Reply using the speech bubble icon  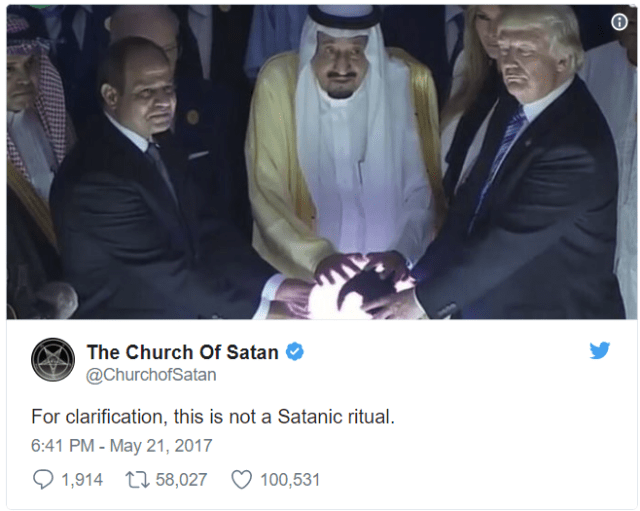43,480
